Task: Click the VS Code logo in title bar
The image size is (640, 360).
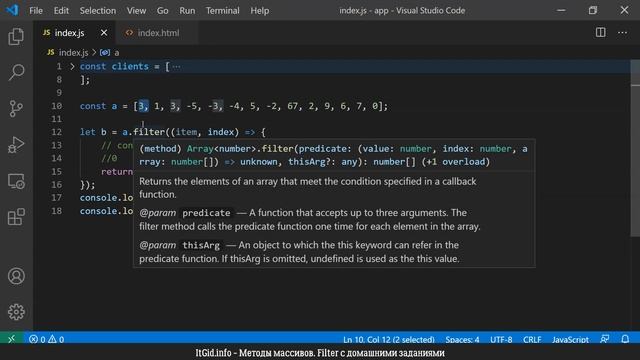Action: pyautogui.click(x=12, y=10)
